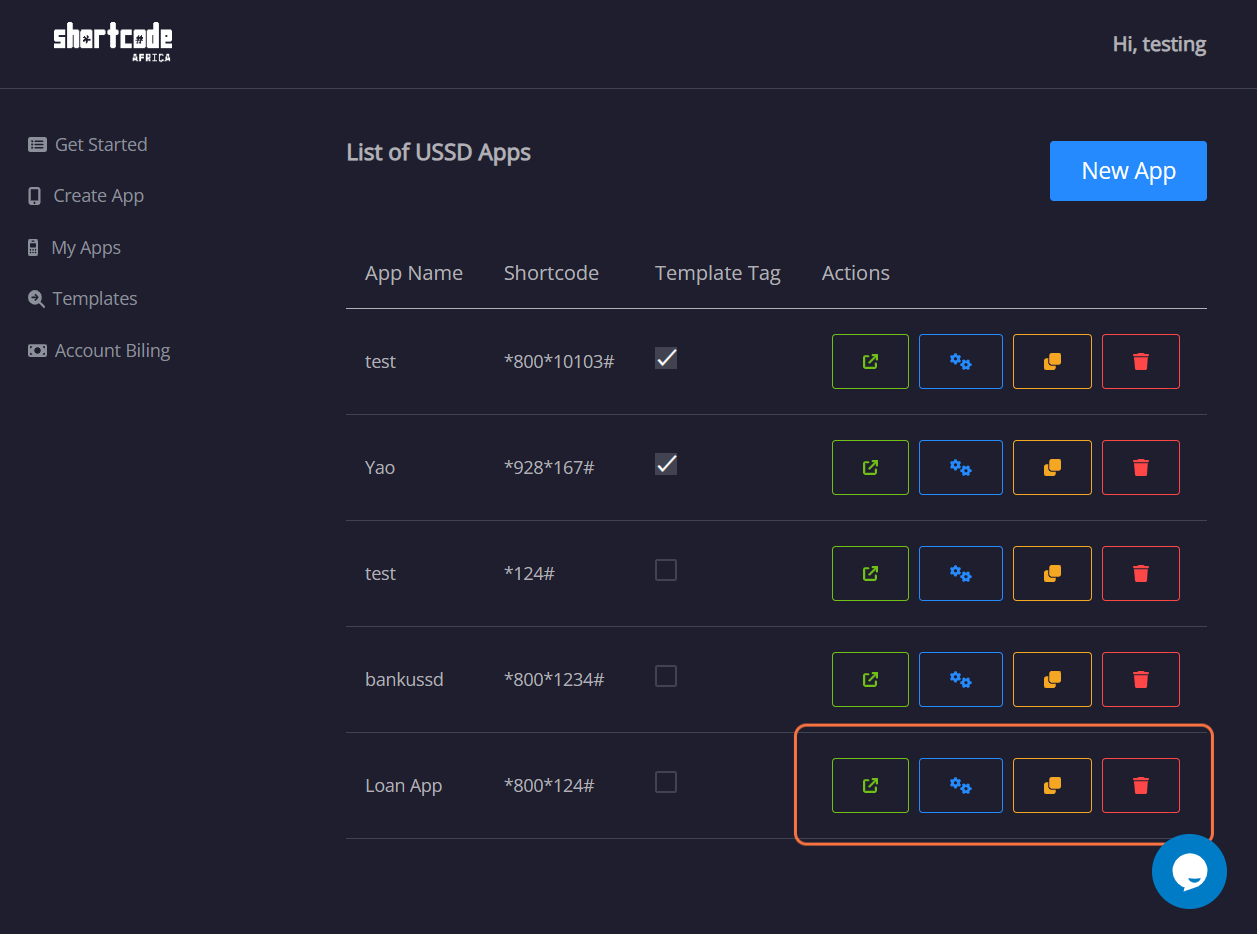Delete the Yao app with trash icon

pos(1141,467)
